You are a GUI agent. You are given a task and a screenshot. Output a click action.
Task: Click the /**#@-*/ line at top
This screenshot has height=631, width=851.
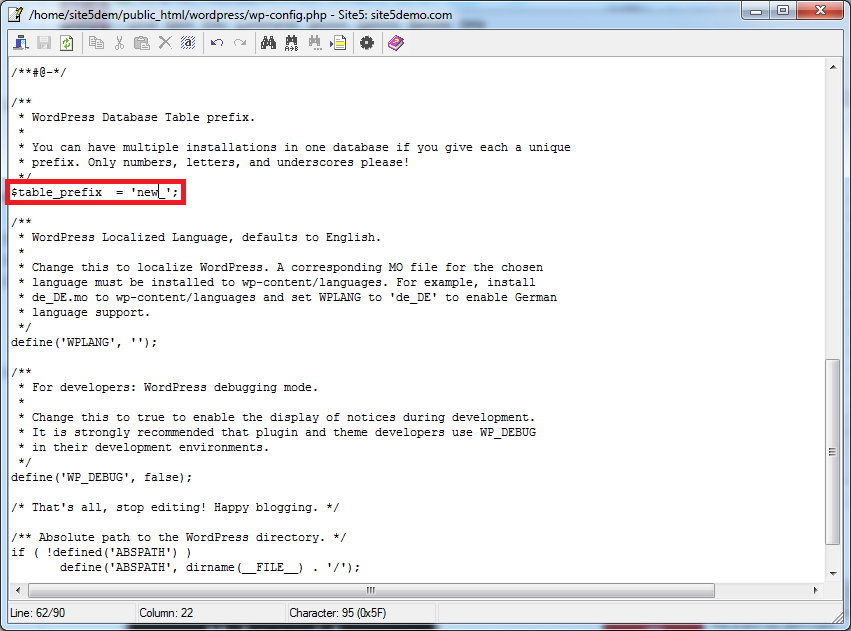click(x=39, y=72)
